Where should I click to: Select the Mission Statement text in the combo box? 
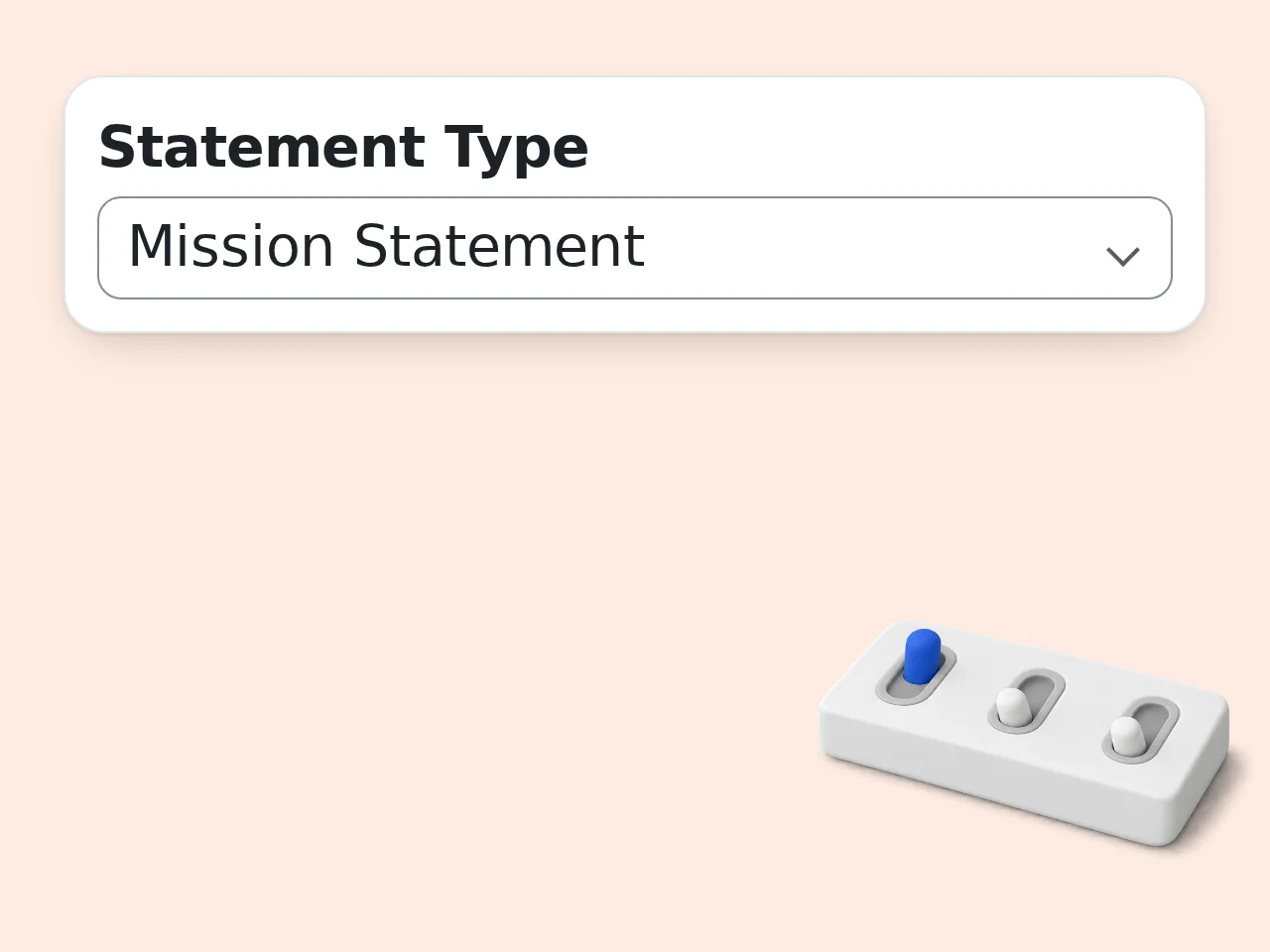[386, 246]
